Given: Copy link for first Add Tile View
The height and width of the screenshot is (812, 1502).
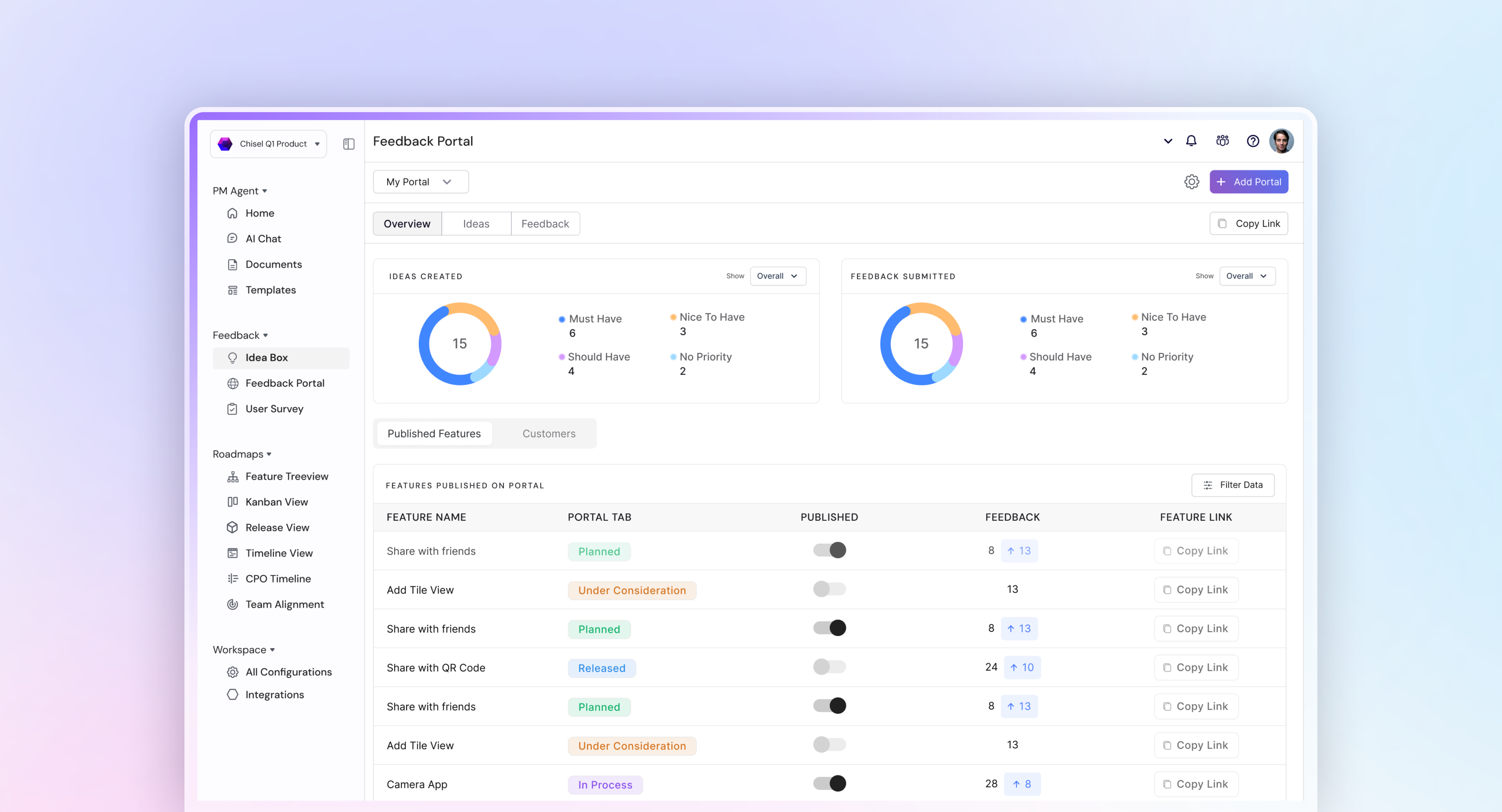Looking at the screenshot, I should point(1196,590).
